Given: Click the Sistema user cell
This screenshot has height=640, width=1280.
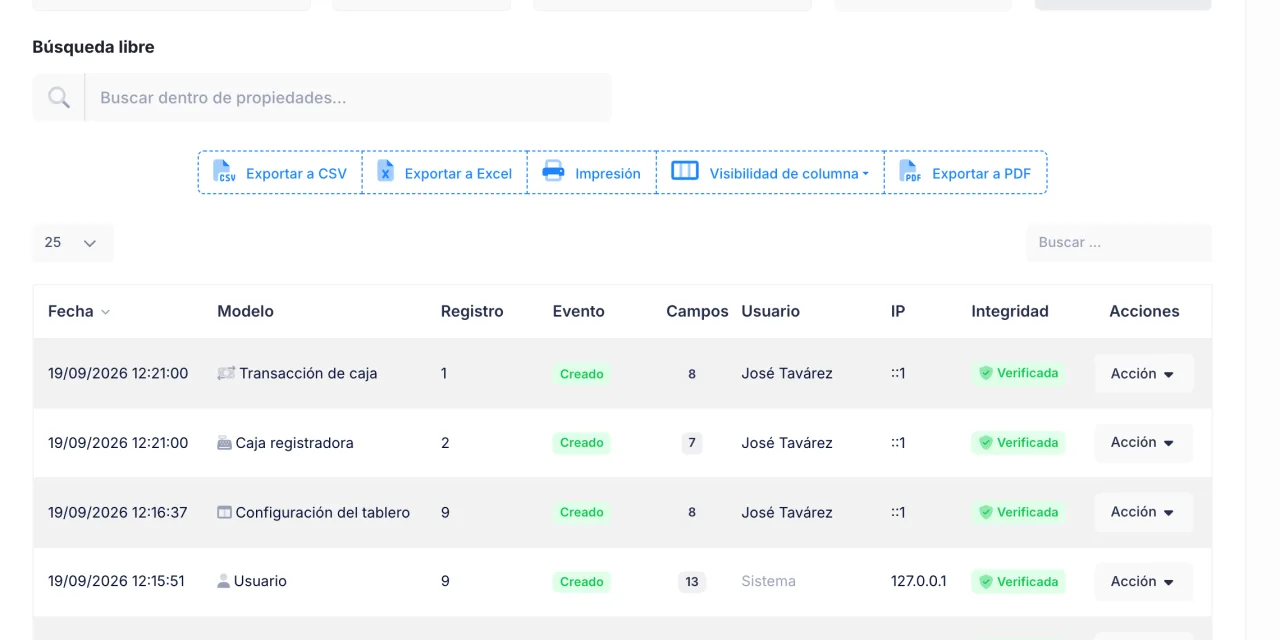Looking at the screenshot, I should point(769,581).
